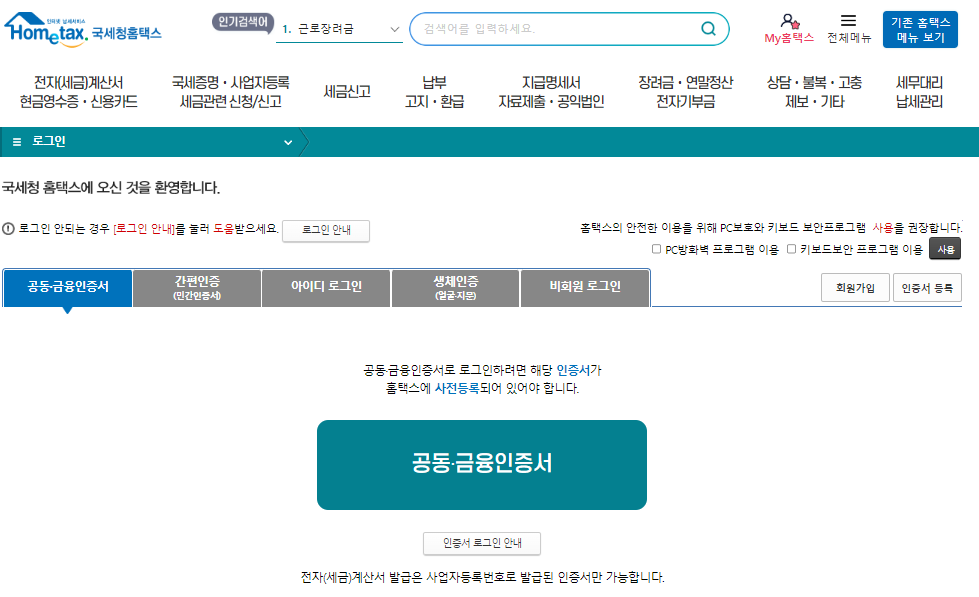Open 전체메뉴 with the hamburger icon
This screenshot has height=597, width=979.
[x=848, y=21]
